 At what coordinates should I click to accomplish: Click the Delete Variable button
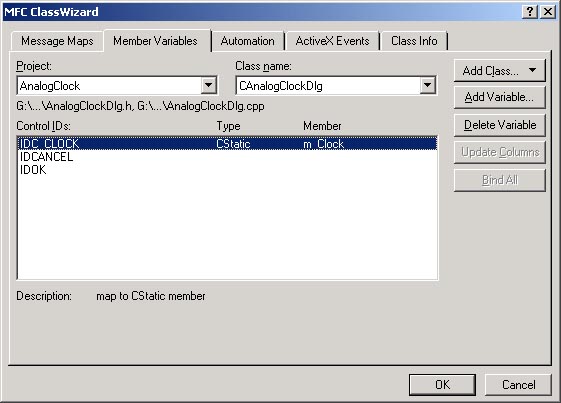499,125
